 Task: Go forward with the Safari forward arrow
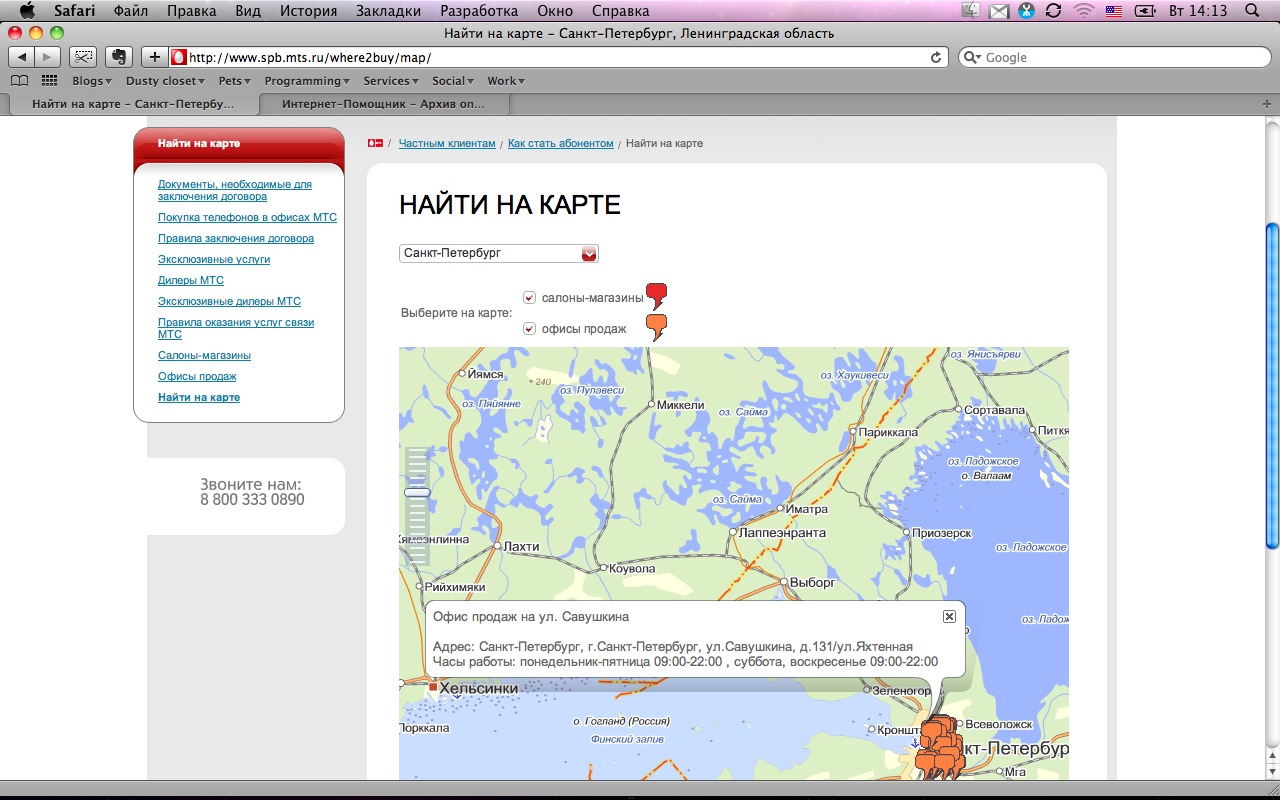tap(48, 57)
